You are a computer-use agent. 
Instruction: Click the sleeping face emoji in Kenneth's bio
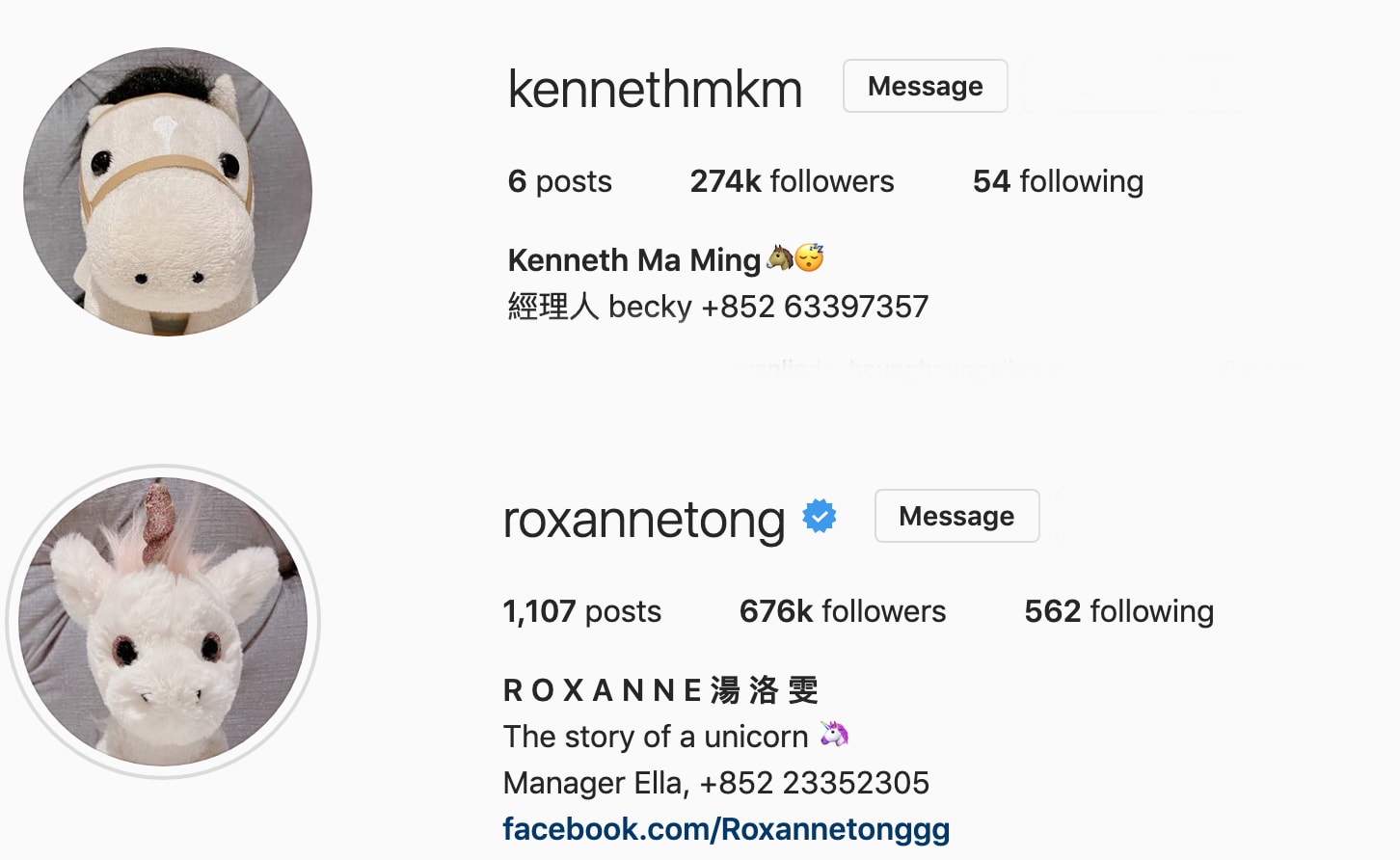click(810, 257)
